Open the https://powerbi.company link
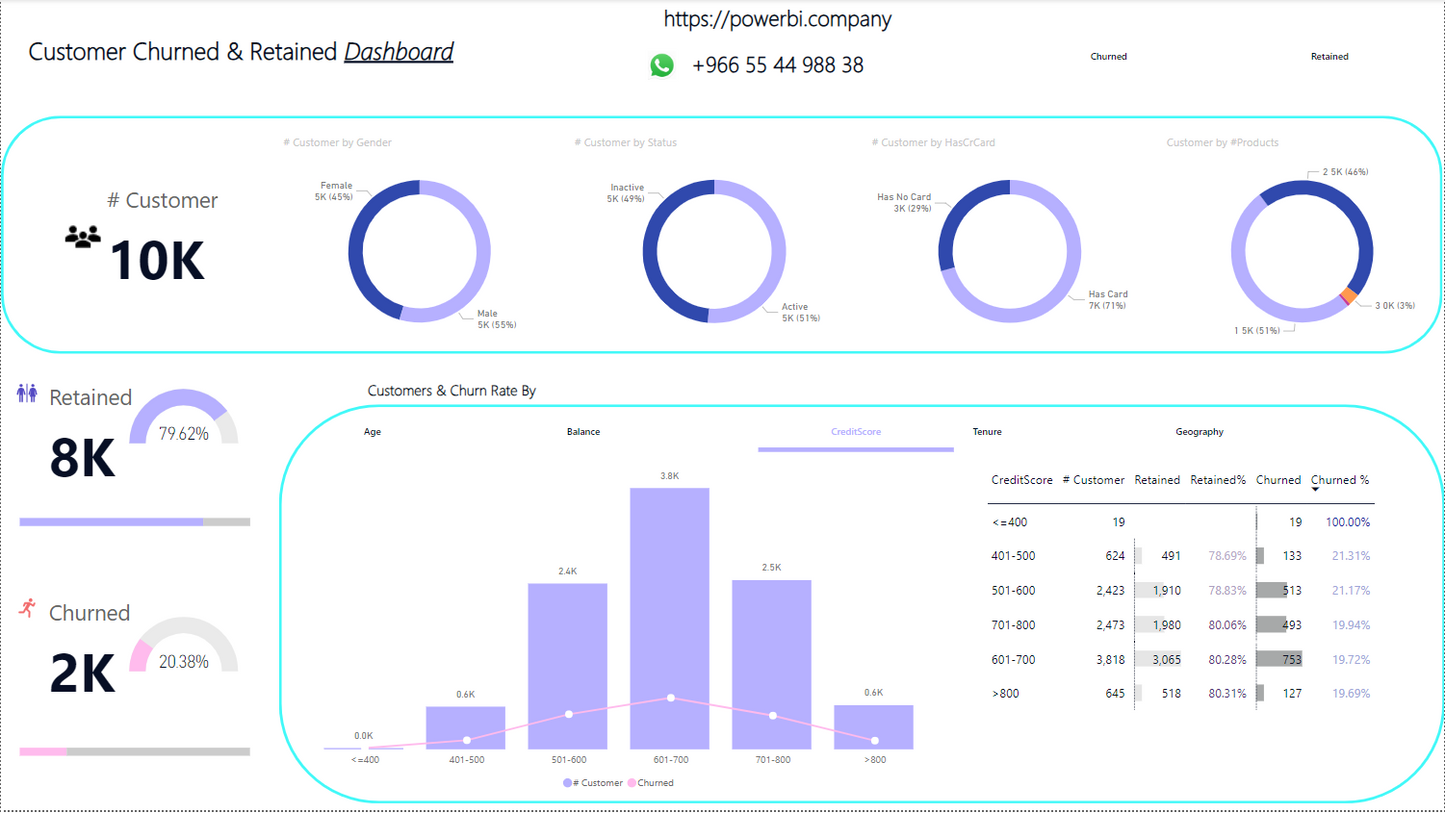The width and height of the screenshot is (1445, 813). 777,19
